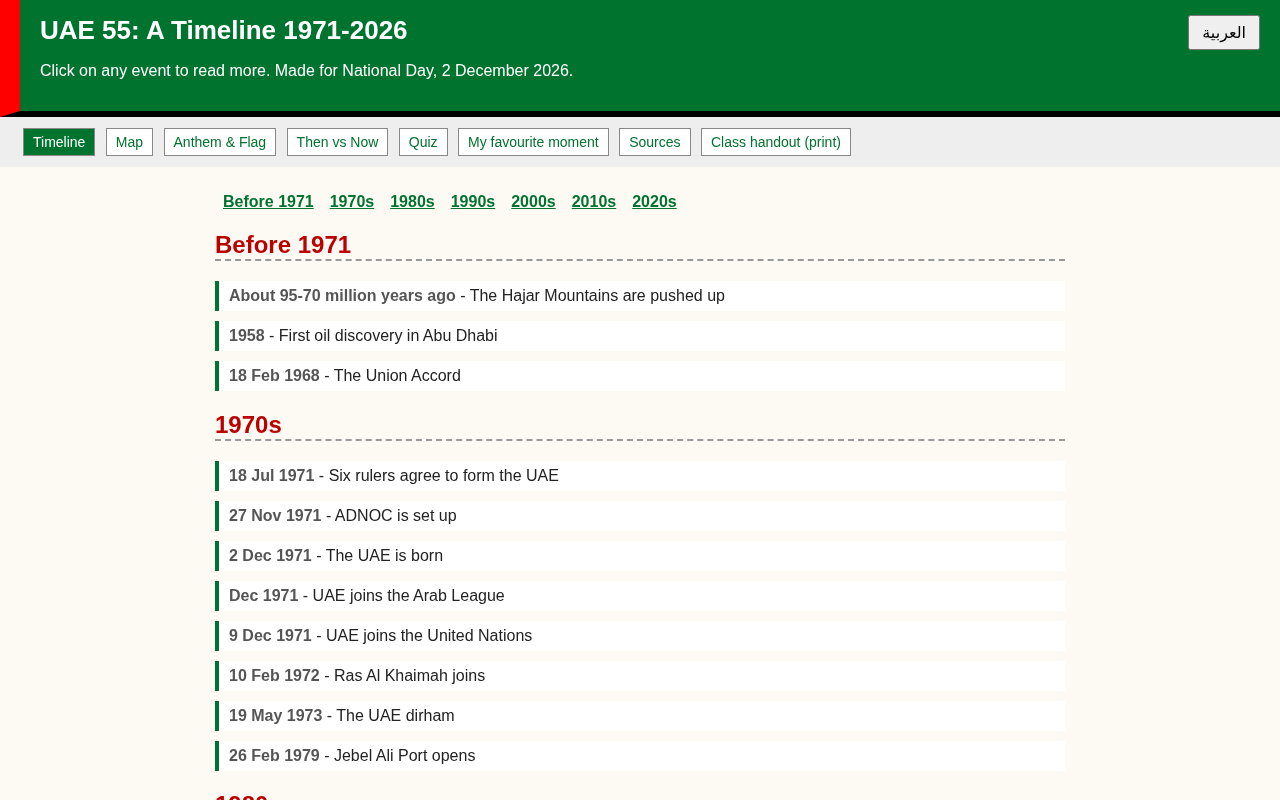
Task: Jump to the 1990s decade link
Action: pos(473,201)
